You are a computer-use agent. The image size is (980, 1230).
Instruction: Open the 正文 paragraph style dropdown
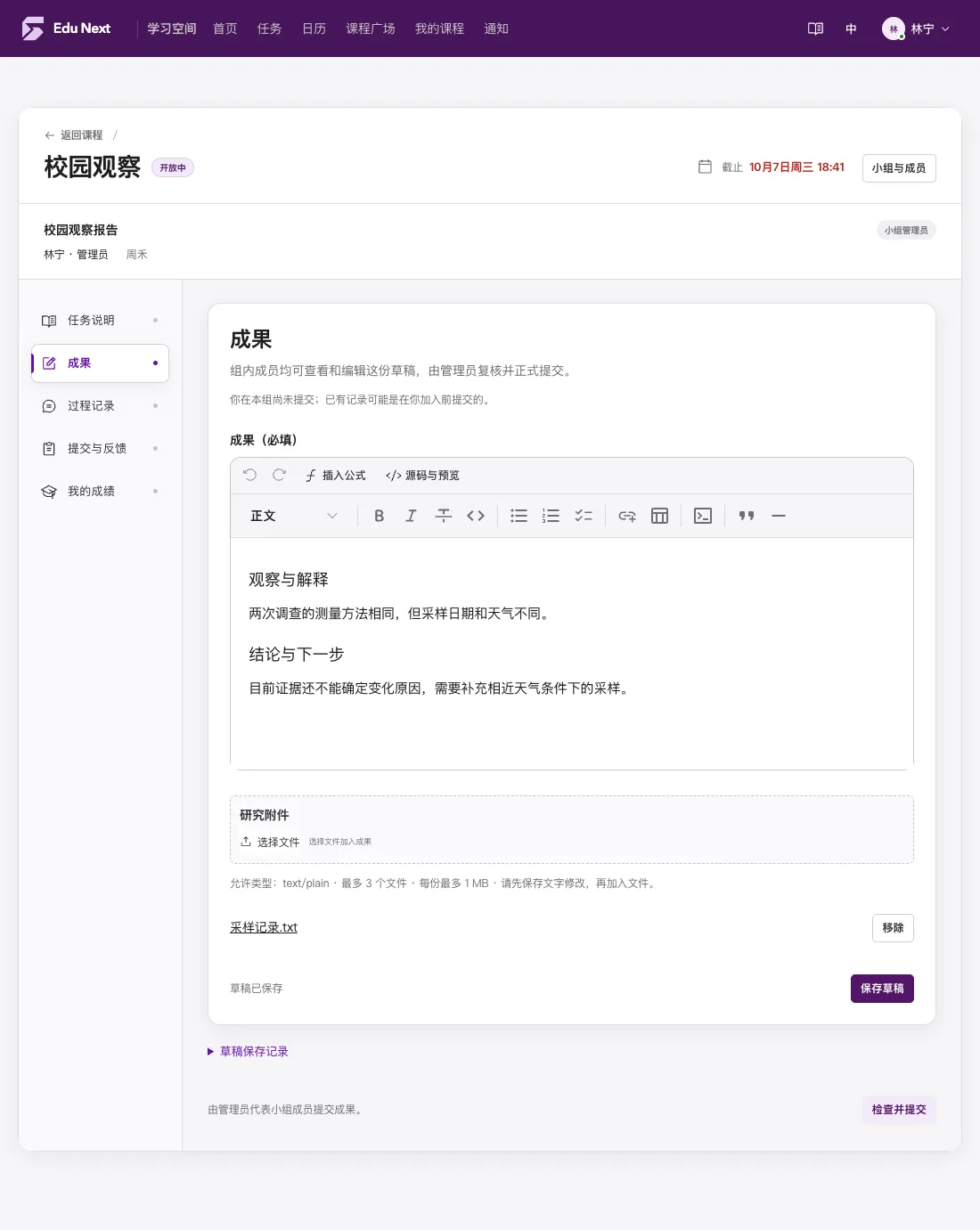(x=294, y=516)
